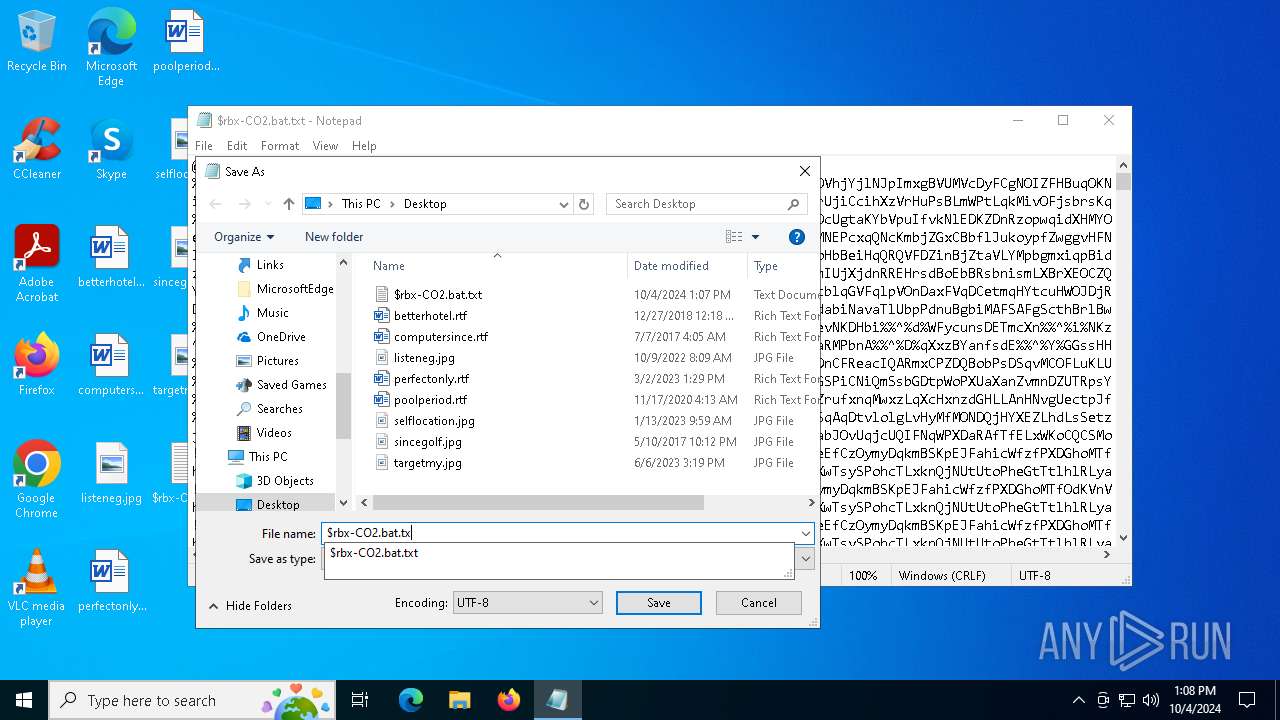
Task: Select targetmy.jpg in the file list
Action: tap(428, 463)
